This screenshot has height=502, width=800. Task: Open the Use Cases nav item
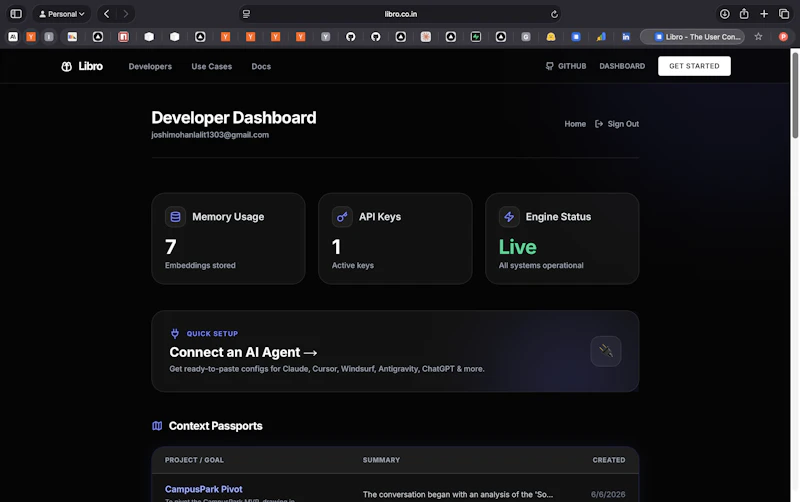[211, 66]
